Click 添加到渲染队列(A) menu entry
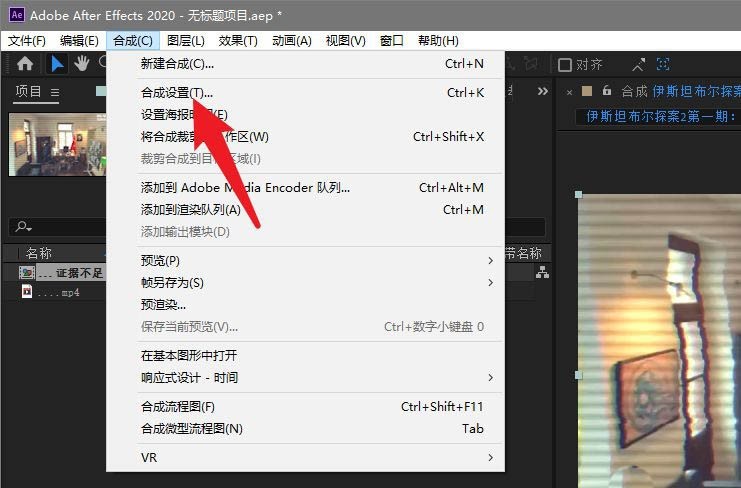Viewport: 741px width, 488px height. [x=190, y=210]
